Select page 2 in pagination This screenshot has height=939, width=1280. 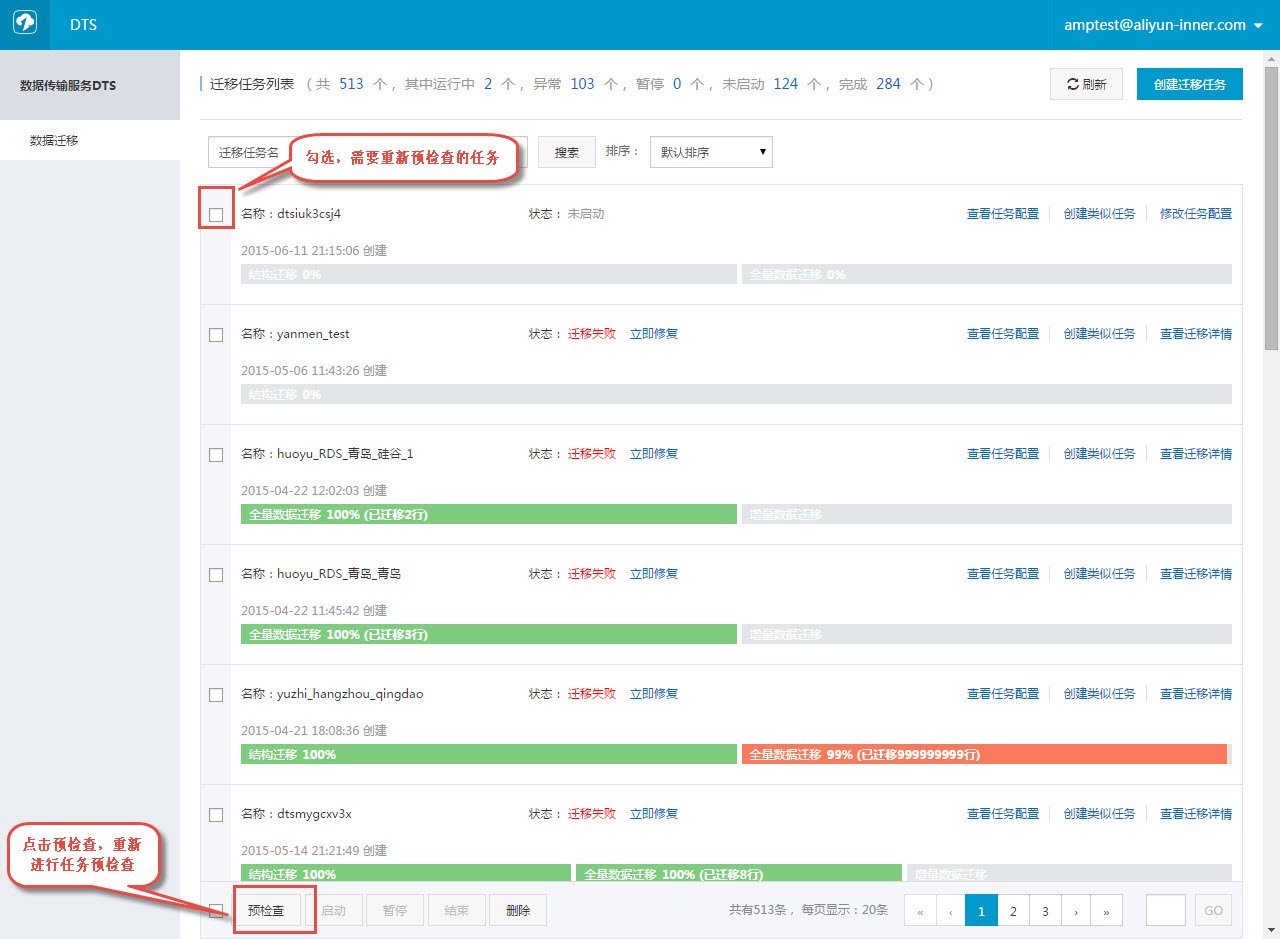tap(1013, 911)
